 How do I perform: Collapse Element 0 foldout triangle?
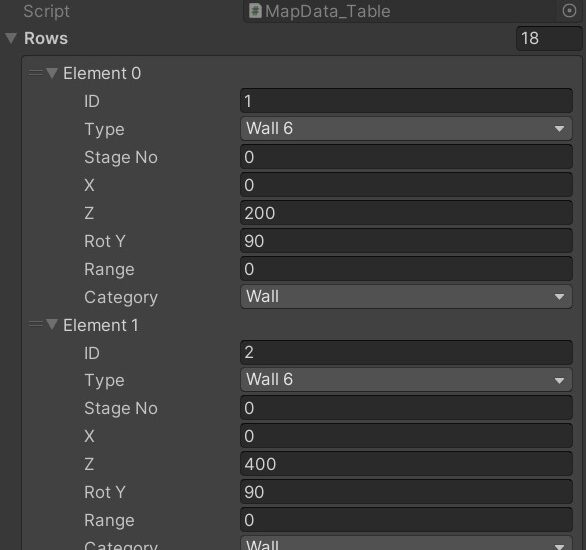[52, 73]
